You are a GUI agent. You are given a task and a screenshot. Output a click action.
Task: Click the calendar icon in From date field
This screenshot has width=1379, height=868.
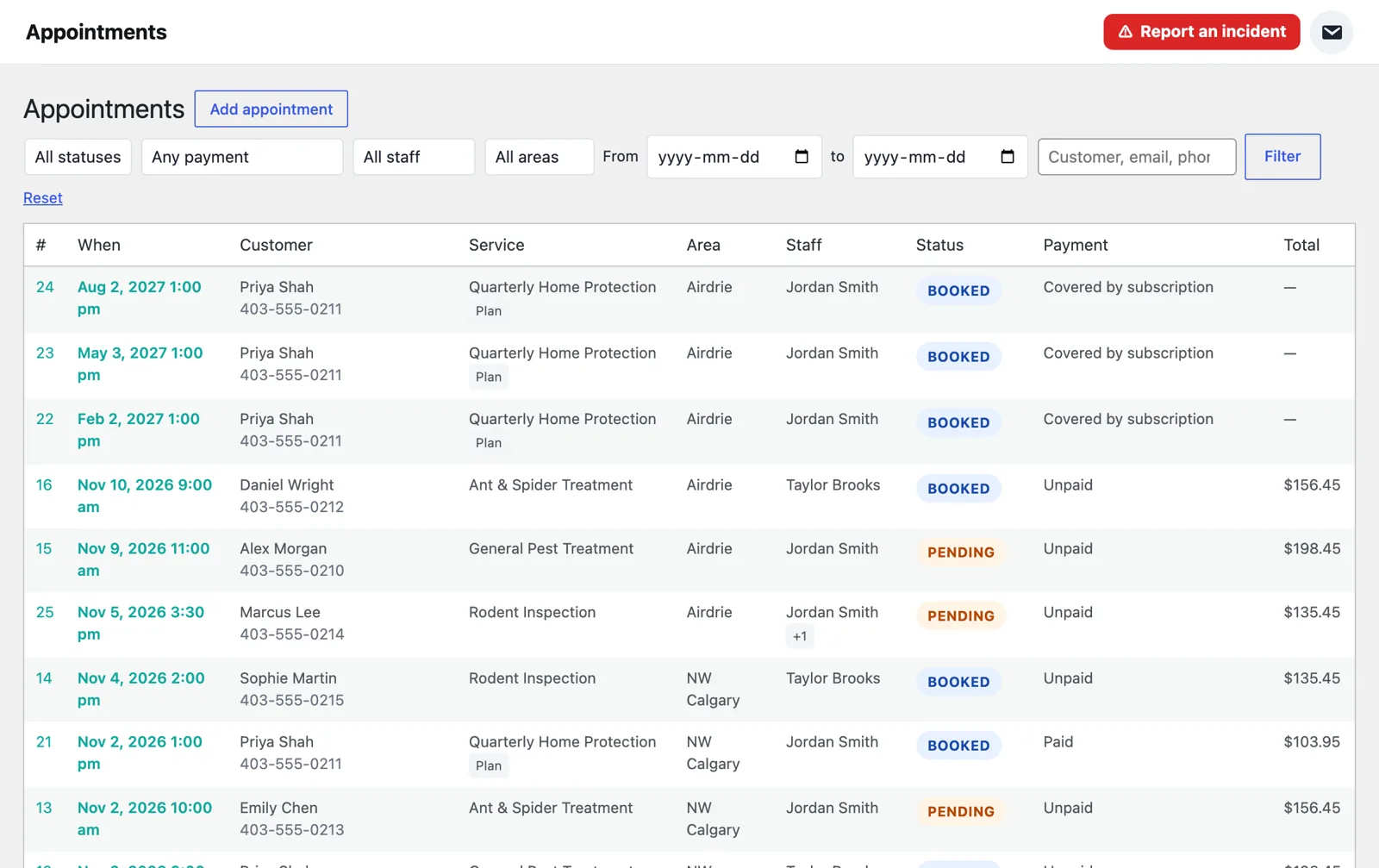[802, 157]
